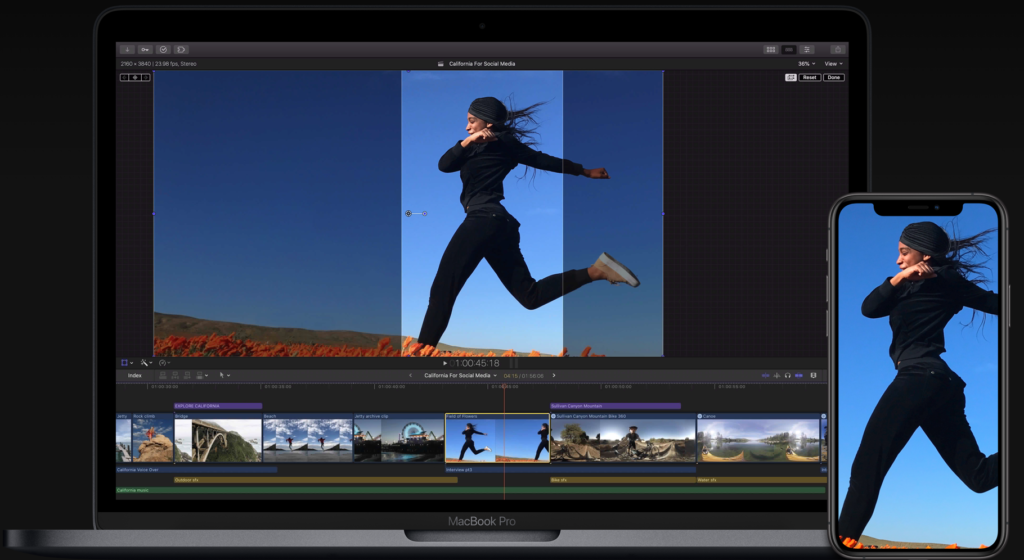Click the playhead on timeline ruler

pos(504,386)
